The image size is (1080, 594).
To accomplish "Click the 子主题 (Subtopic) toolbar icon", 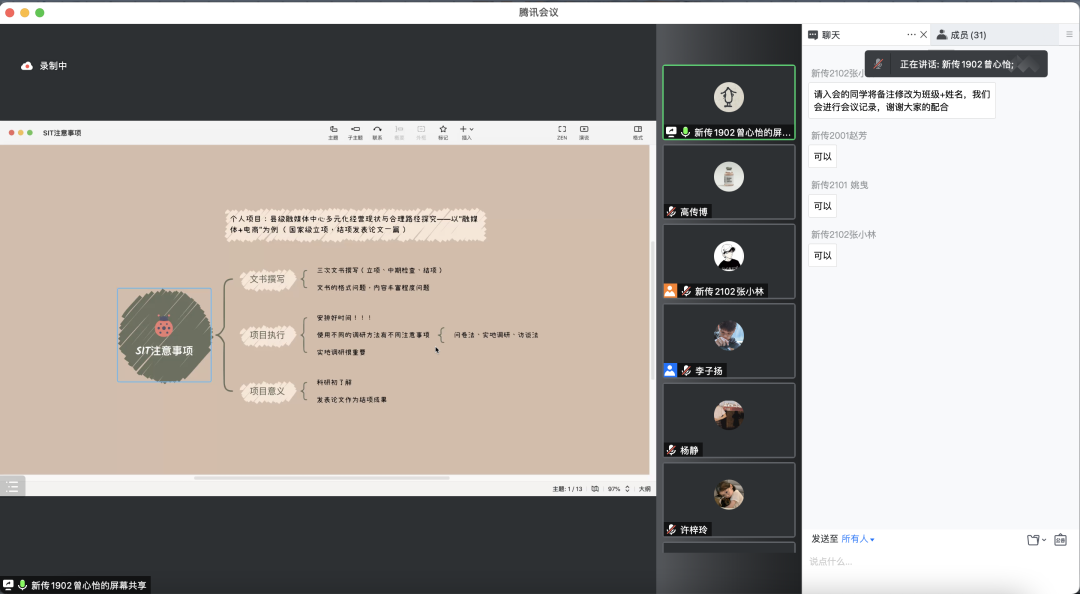I will [x=355, y=131].
